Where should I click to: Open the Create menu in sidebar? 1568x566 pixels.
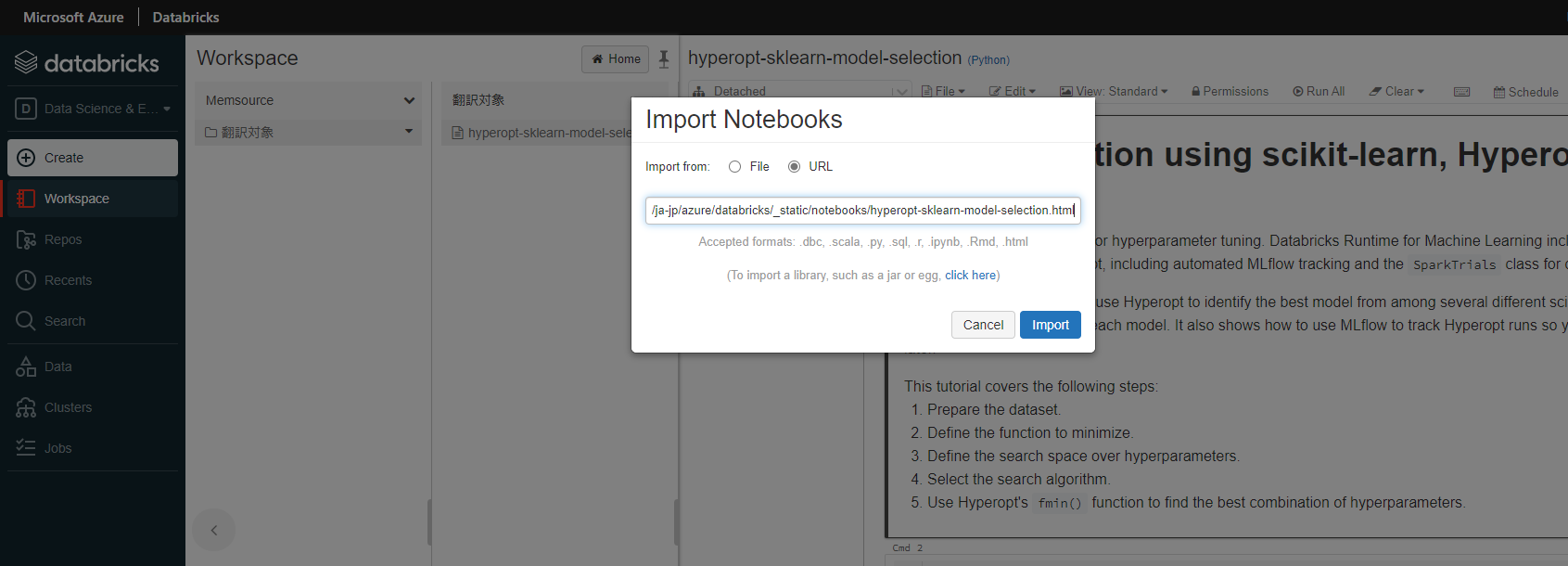(x=93, y=158)
